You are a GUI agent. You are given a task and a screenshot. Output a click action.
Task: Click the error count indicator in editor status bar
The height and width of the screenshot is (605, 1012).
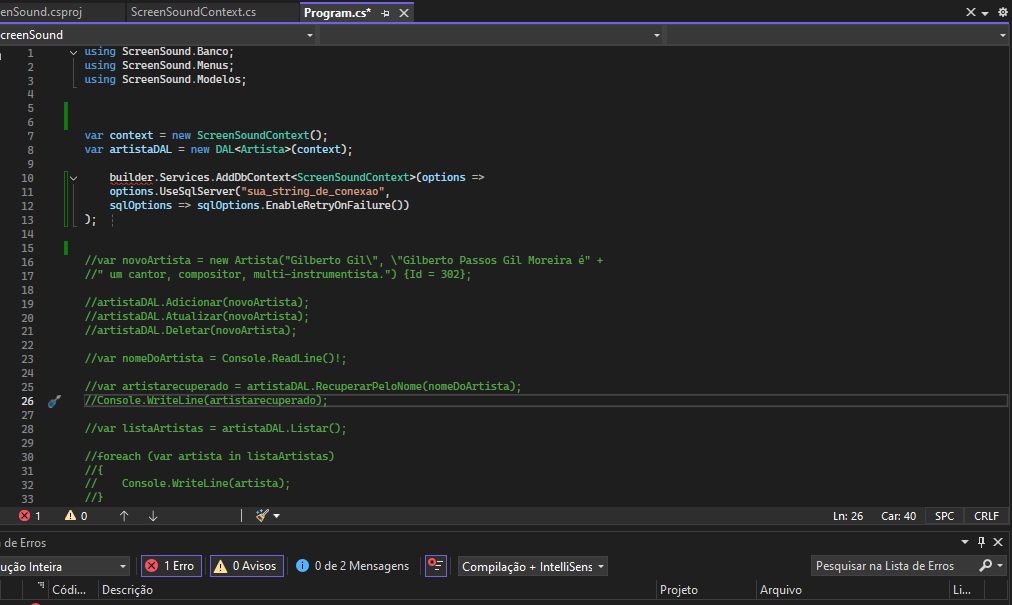(x=30, y=516)
